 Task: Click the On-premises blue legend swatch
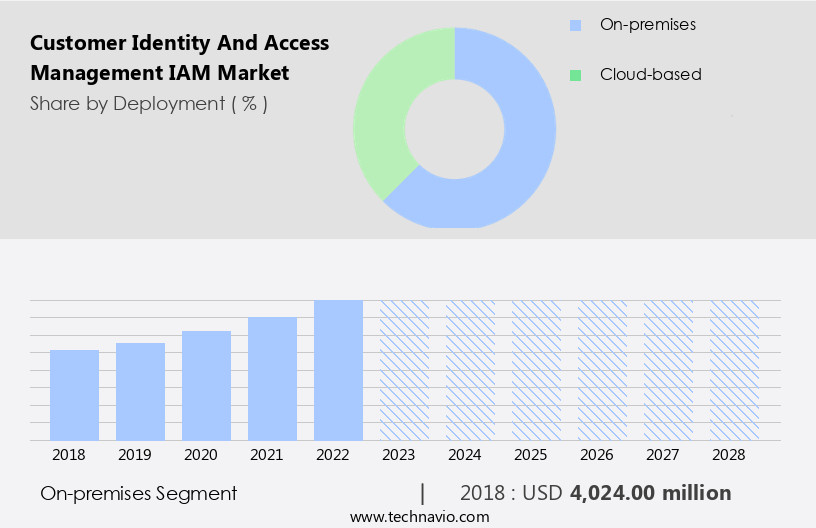pyautogui.click(x=574, y=24)
